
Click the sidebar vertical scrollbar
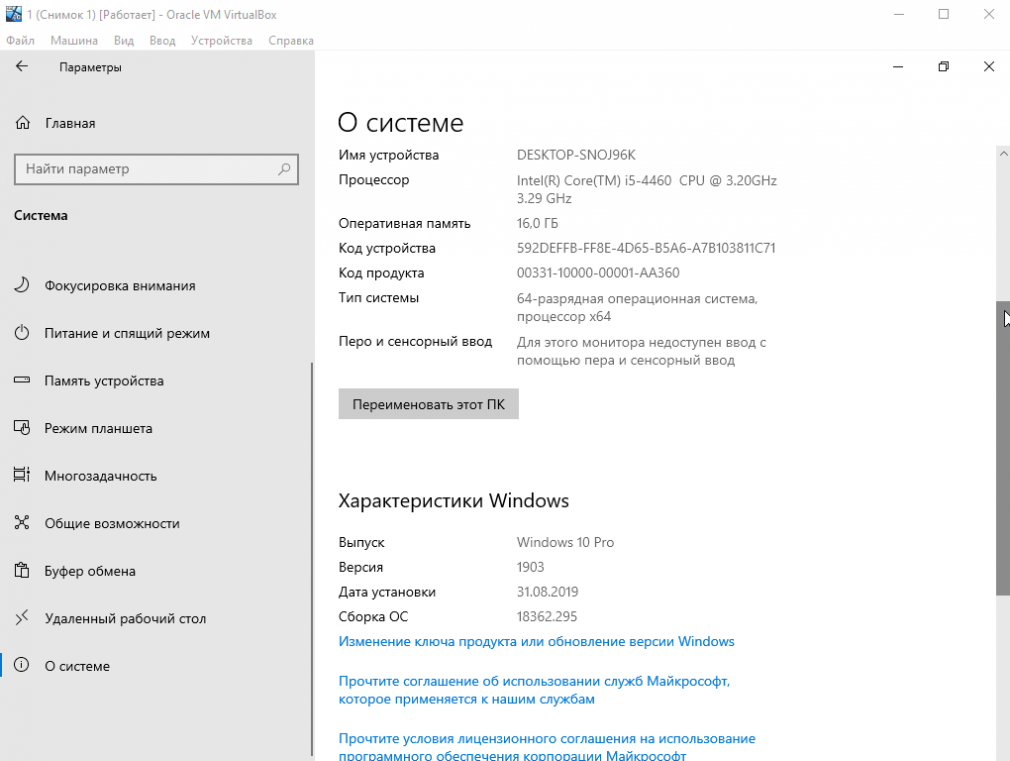click(x=312, y=558)
